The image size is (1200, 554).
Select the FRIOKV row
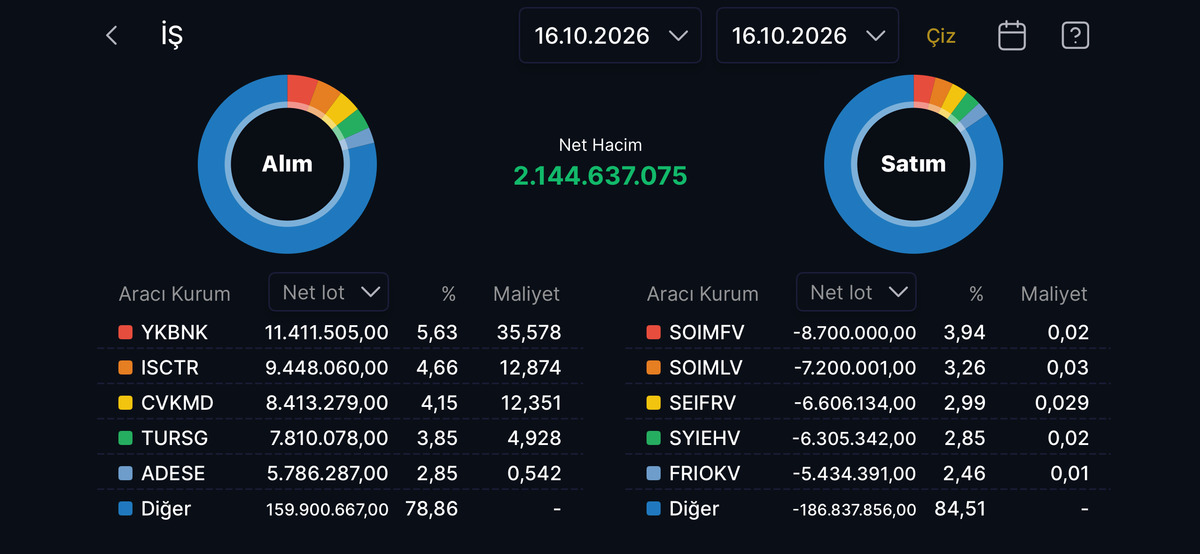(868, 473)
